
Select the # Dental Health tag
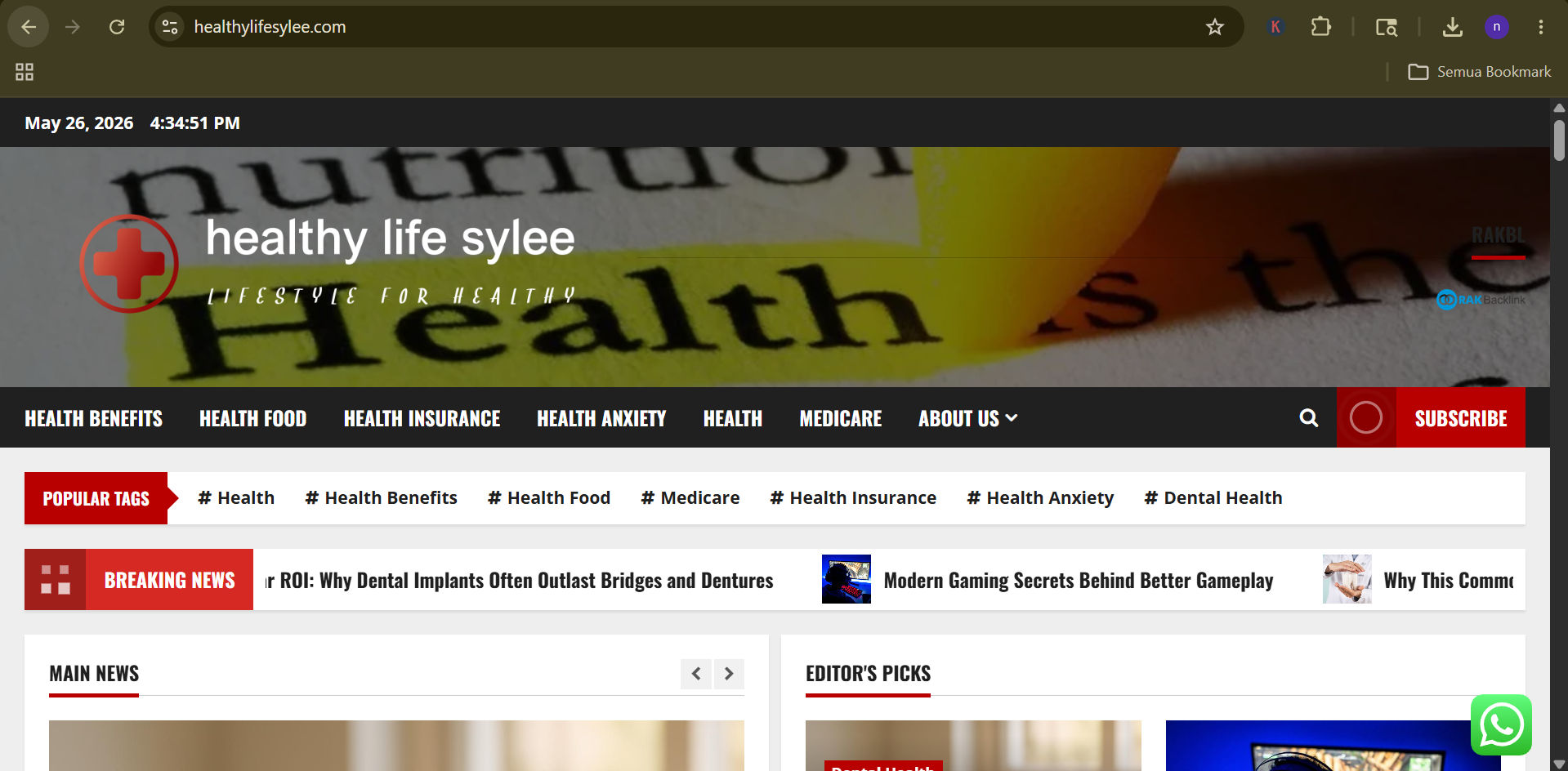point(1213,497)
